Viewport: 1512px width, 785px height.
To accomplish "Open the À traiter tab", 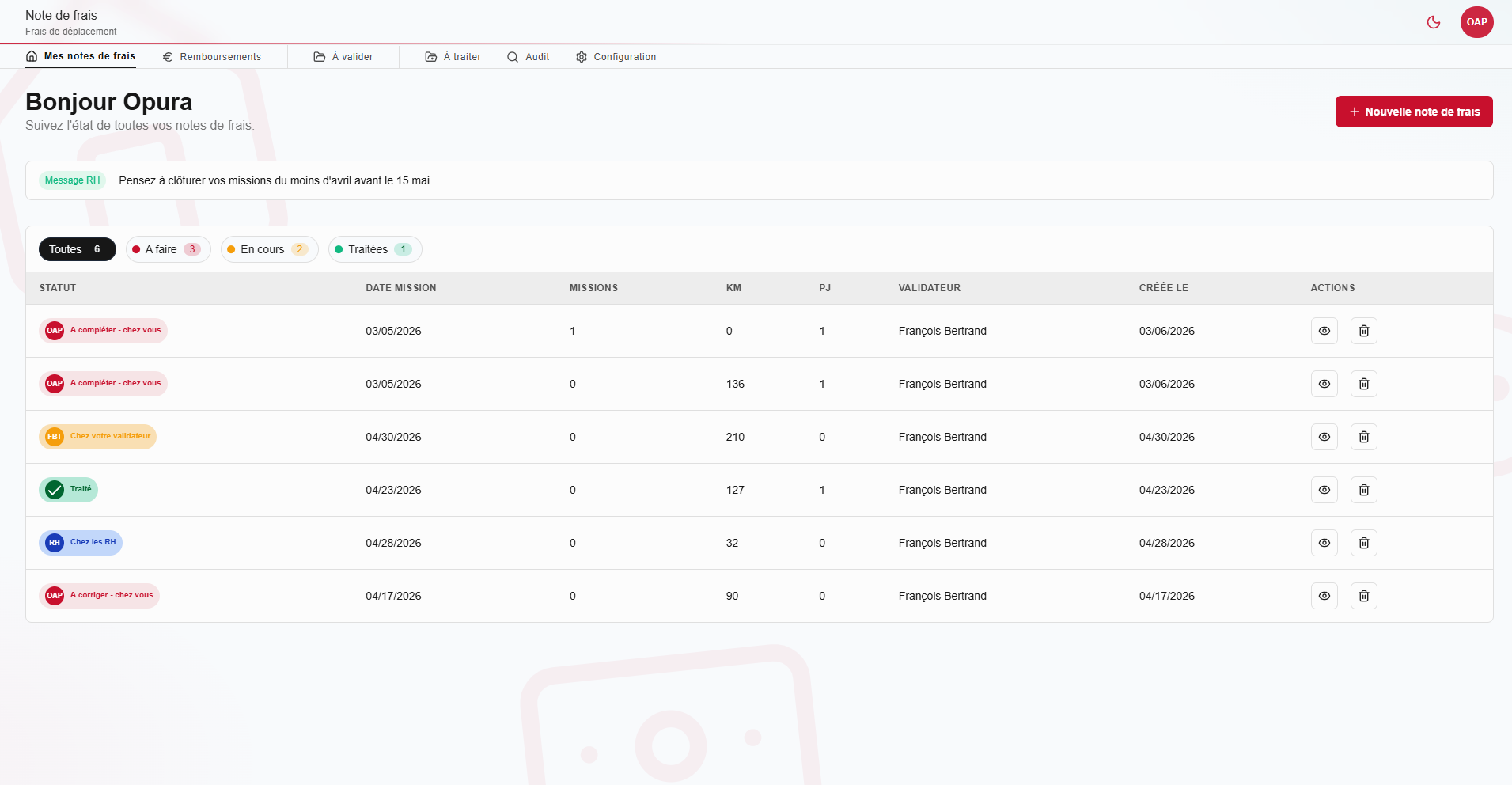I will pos(453,57).
